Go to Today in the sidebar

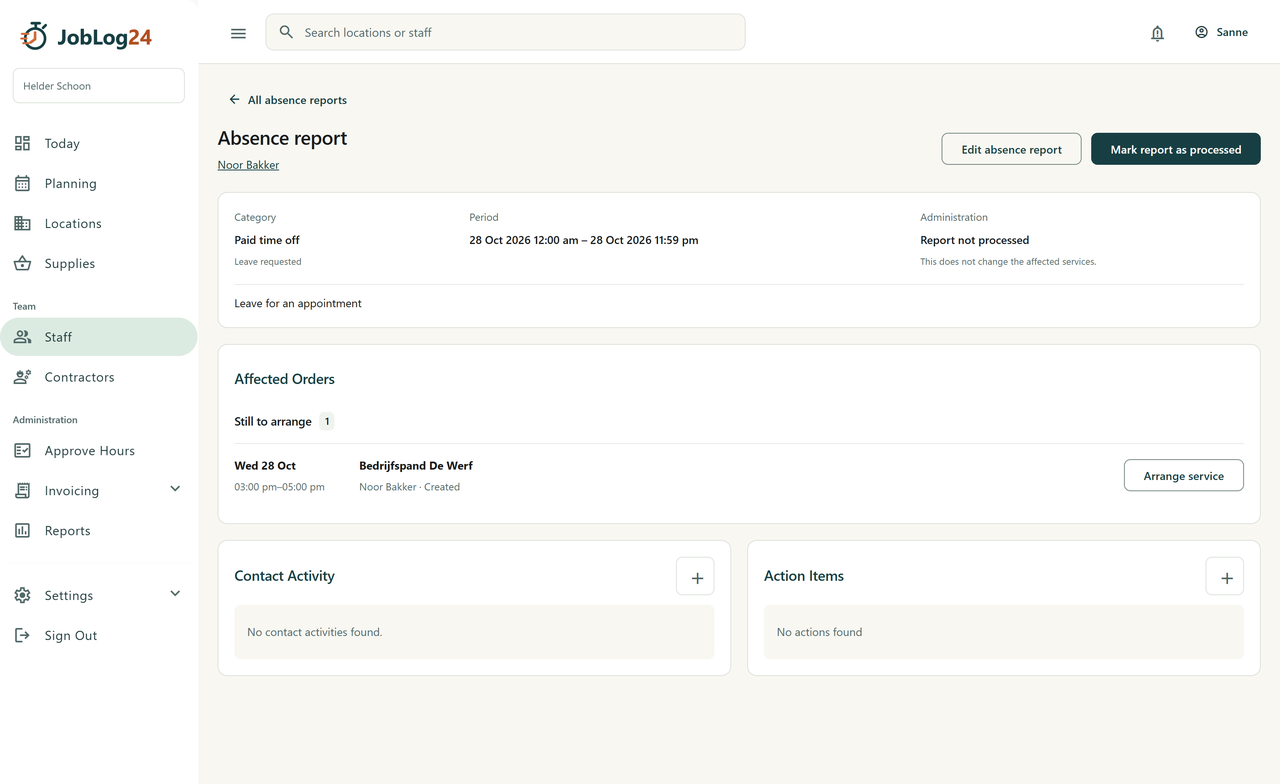pyautogui.click(x=98, y=143)
